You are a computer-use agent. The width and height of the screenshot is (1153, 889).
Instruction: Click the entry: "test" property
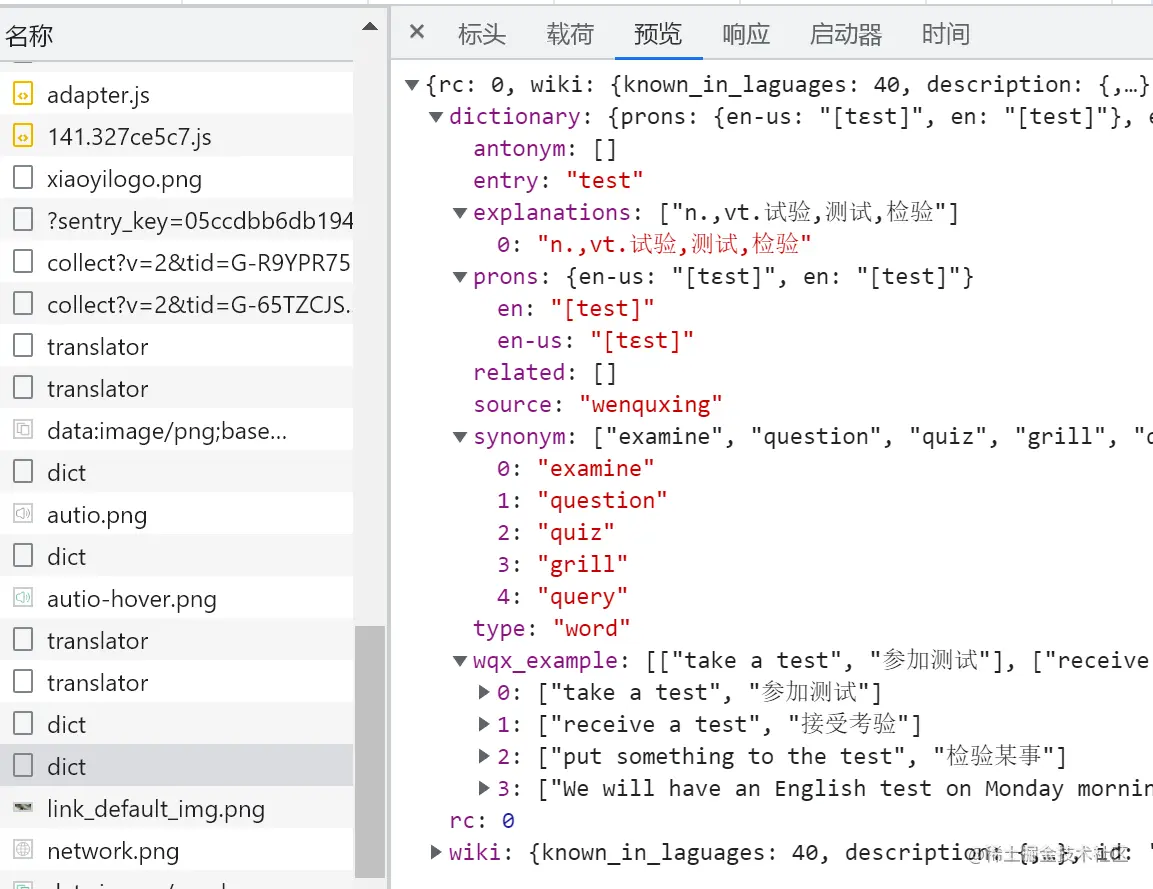(x=559, y=180)
